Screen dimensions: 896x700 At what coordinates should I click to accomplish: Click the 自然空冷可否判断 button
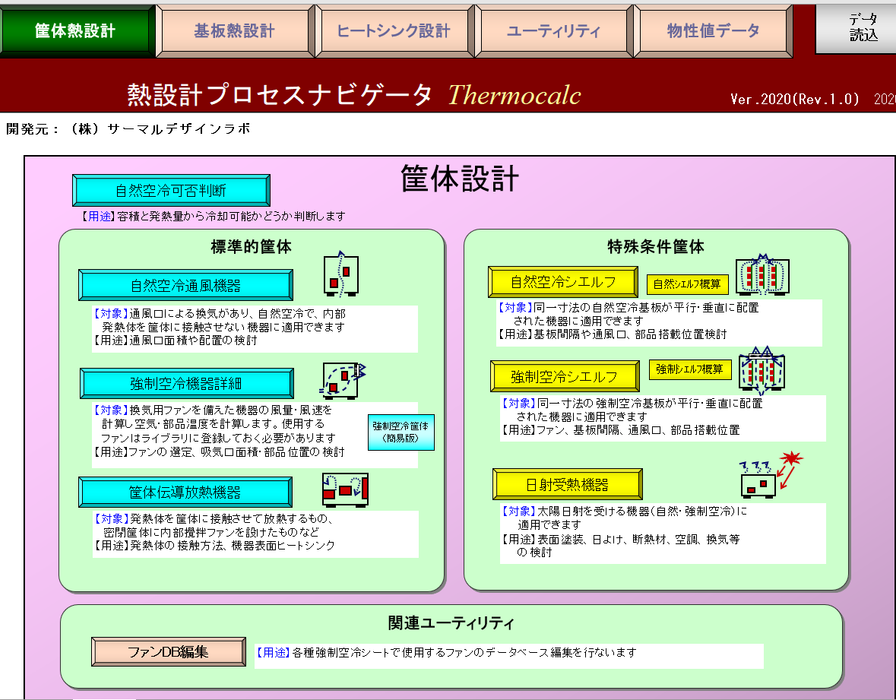tap(170, 187)
